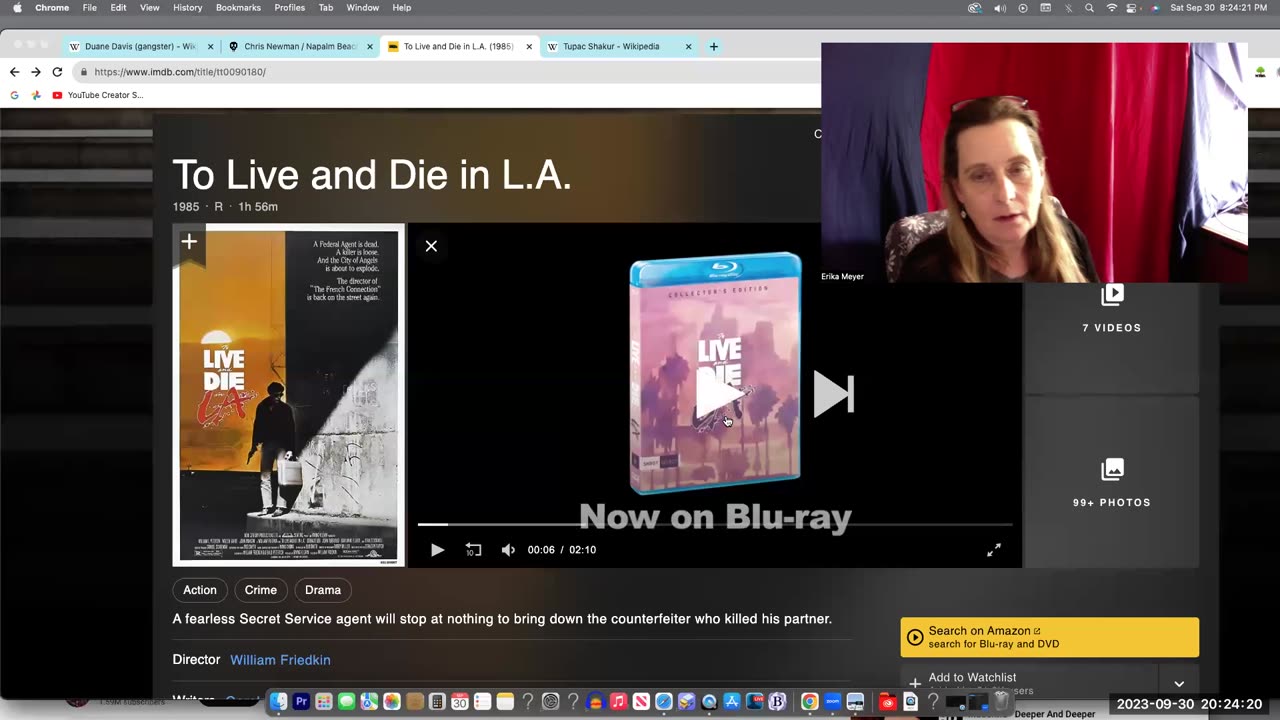The width and height of the screenshot is (1280, 720).
Task: Open Trash in the Dock
Action: [1002, 702]
